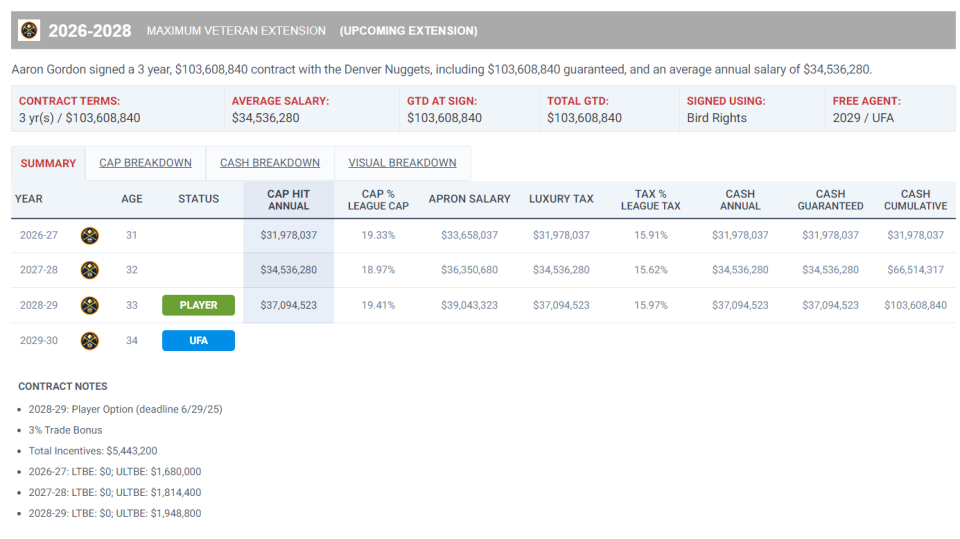Click the $37,094,523 cap hit cell

pos(288,305)
